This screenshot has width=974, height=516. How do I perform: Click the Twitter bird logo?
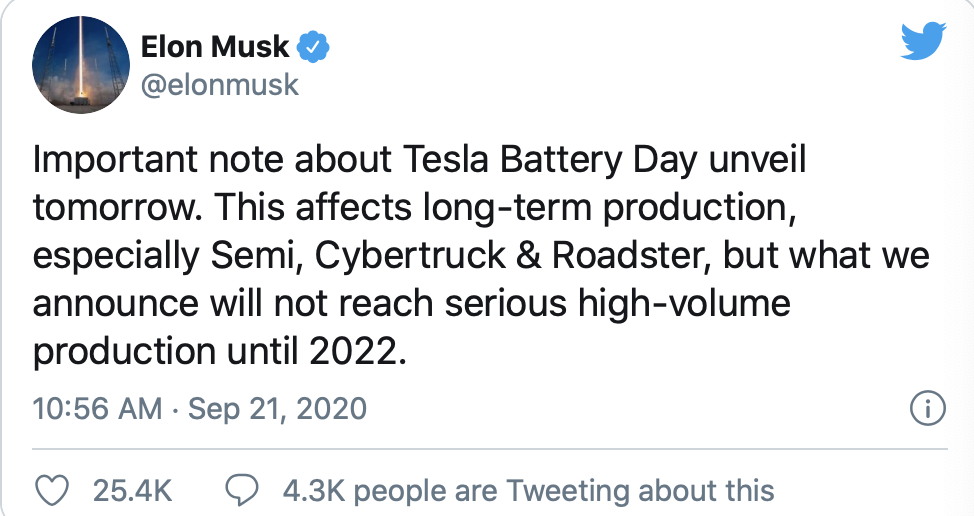tap(923, 40)
